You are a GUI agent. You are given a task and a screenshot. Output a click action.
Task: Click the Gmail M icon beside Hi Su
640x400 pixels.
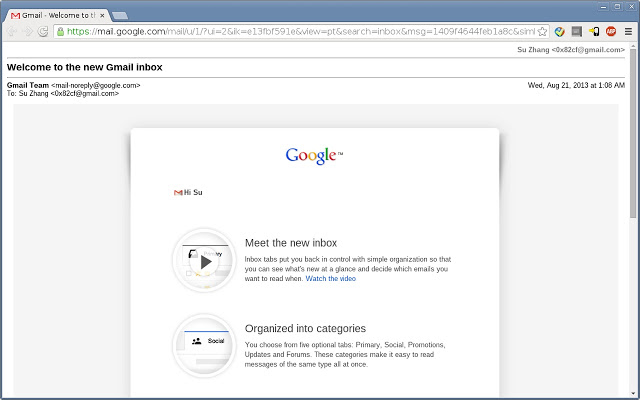click(x=178, y=192)
